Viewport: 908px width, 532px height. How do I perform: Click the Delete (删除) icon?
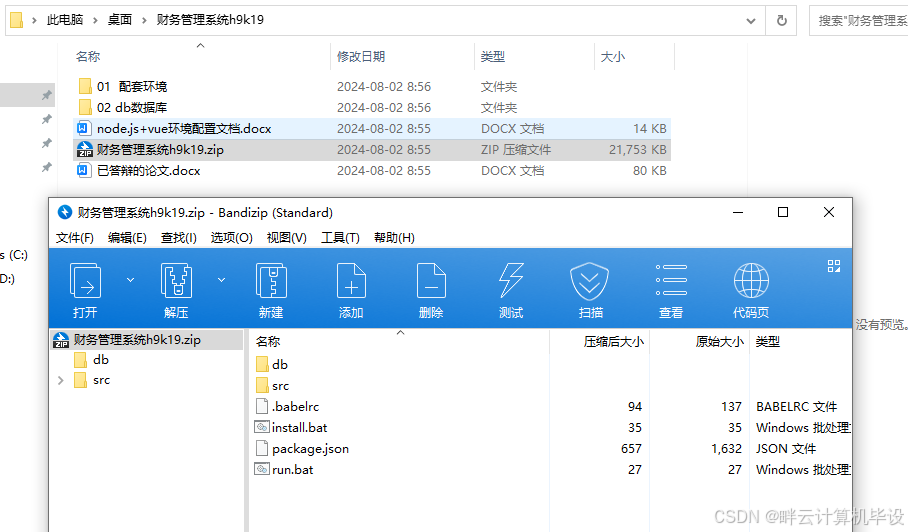coord(431,291)
